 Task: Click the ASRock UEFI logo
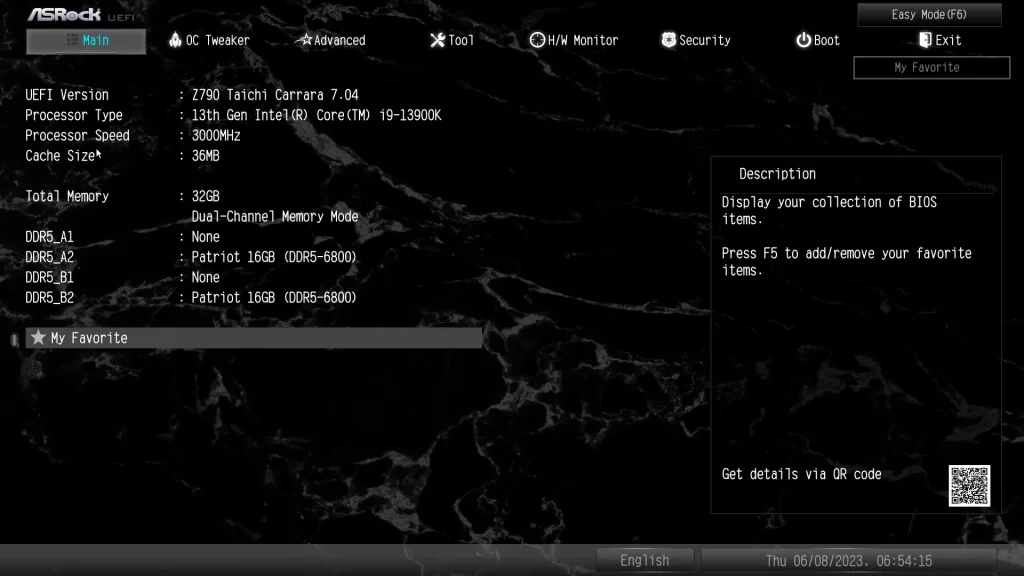(x=81, y=14)
